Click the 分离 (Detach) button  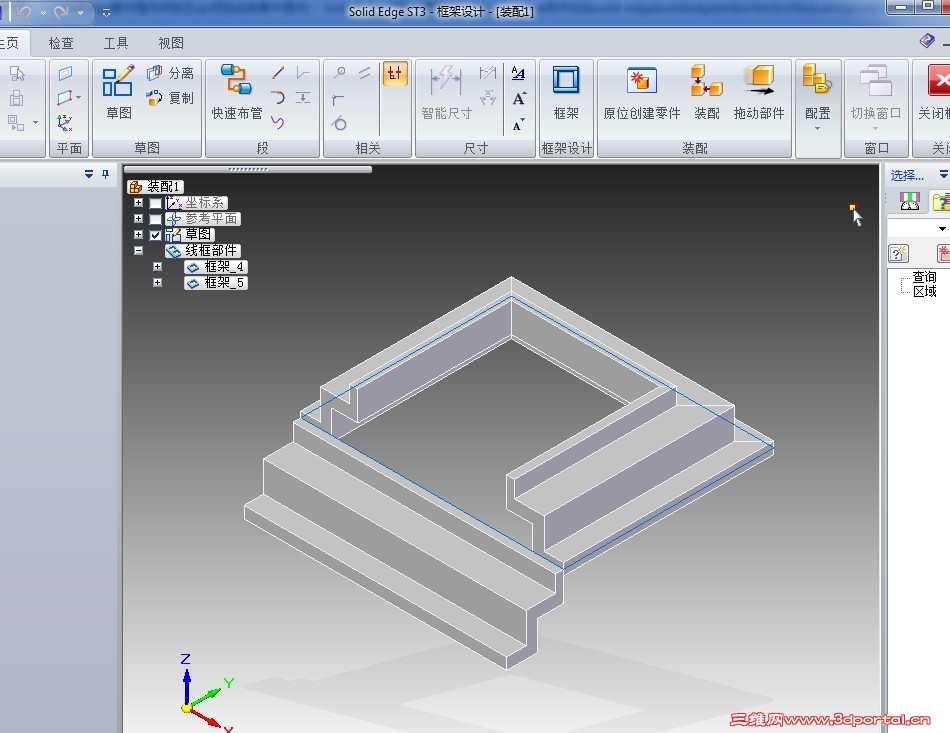[x=170, y=73]
